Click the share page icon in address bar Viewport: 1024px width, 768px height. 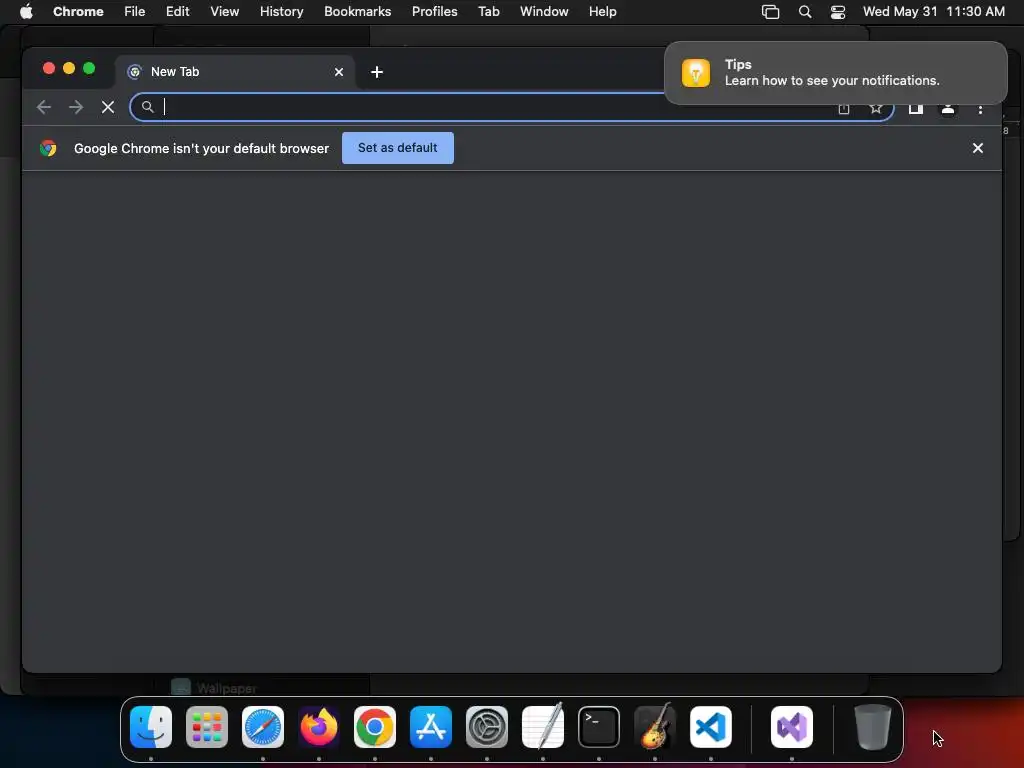click(x=844, y=109)
